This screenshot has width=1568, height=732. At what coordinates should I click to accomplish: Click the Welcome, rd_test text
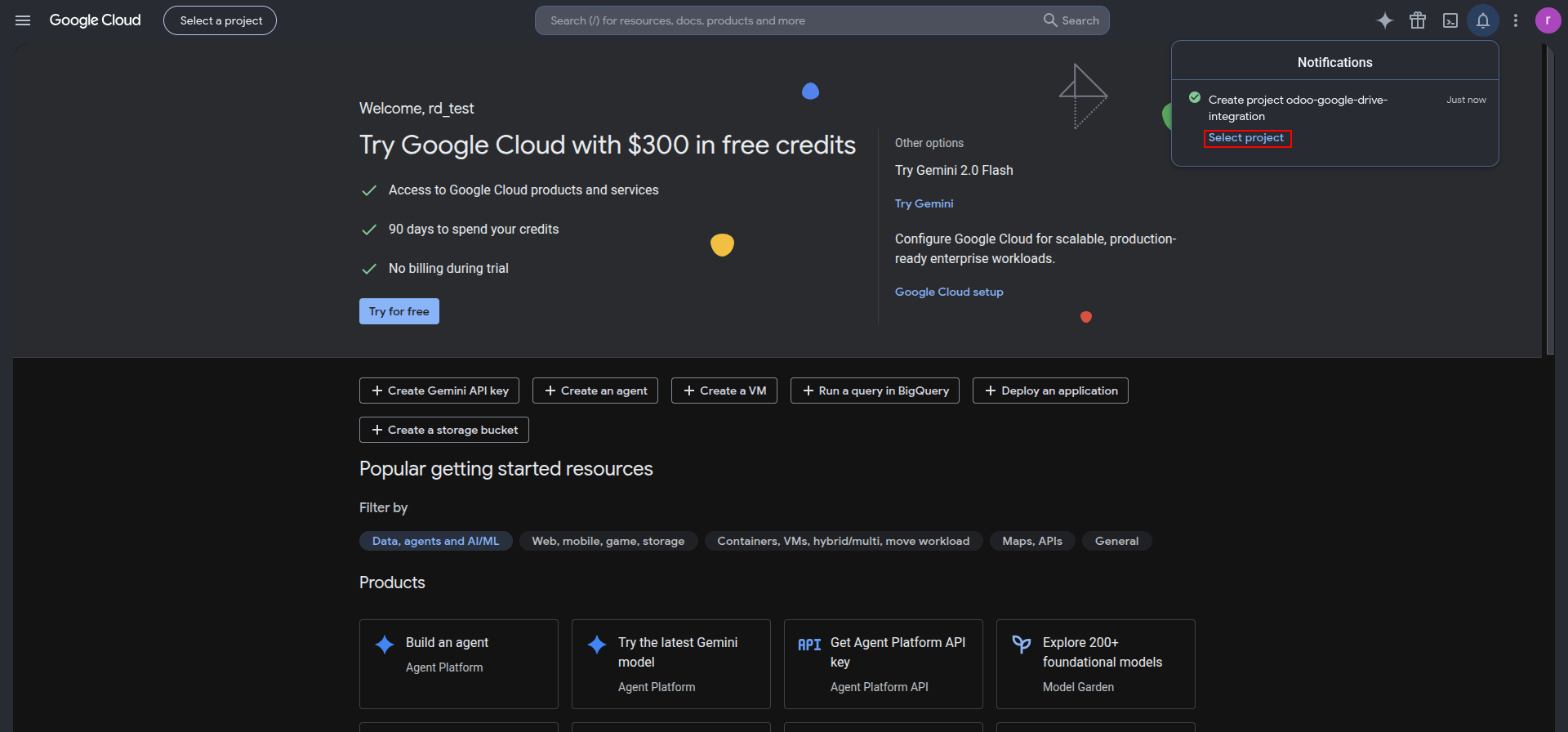(x=416, y=109)
